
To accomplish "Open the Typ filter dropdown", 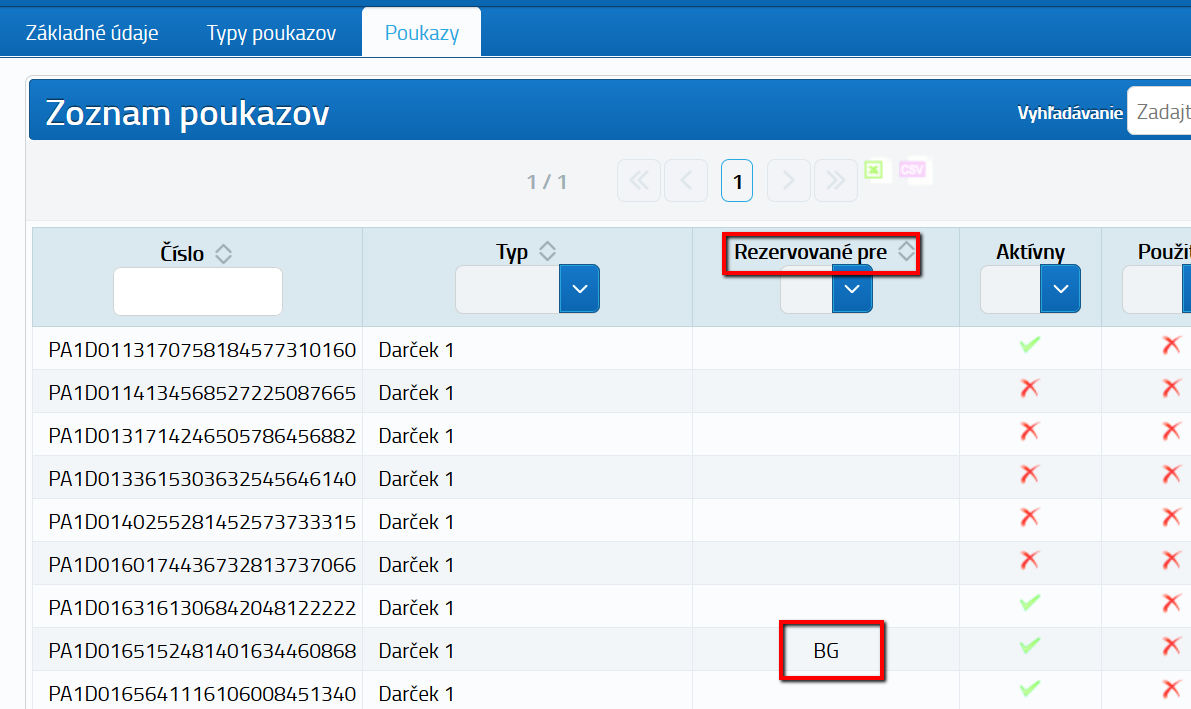I will pyautogui.click(x=579, y=289).
